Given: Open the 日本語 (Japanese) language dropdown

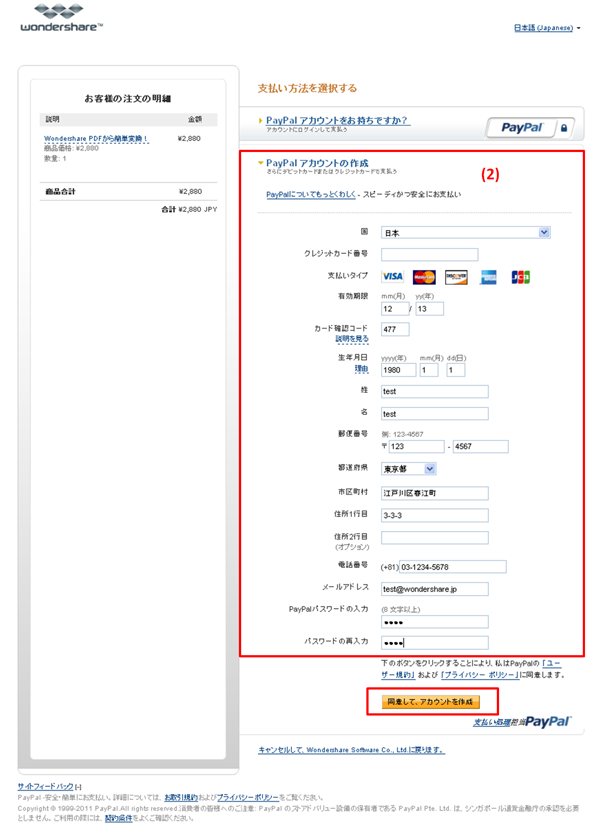Looking at the screenshot, I should point(547,27).
